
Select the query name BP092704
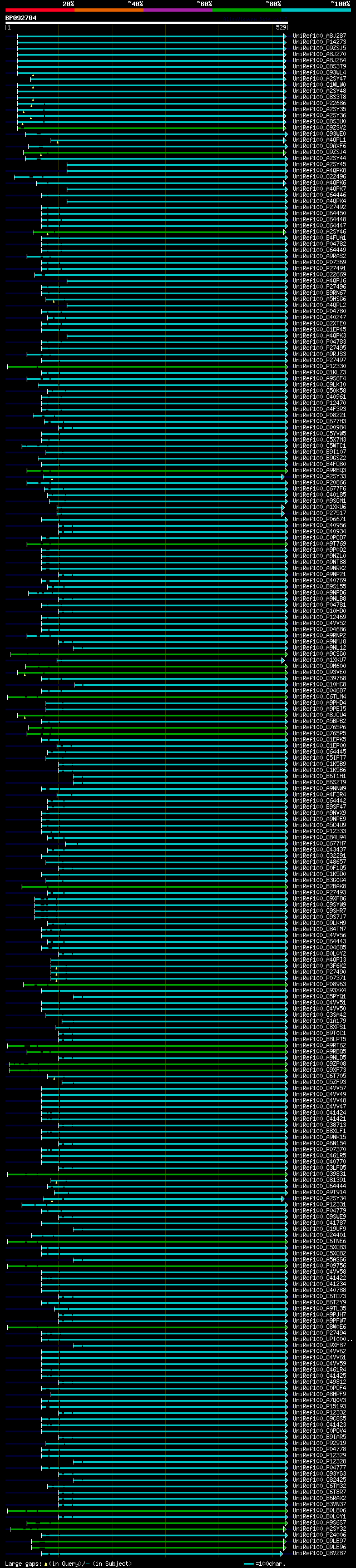(x=21, y=18)
